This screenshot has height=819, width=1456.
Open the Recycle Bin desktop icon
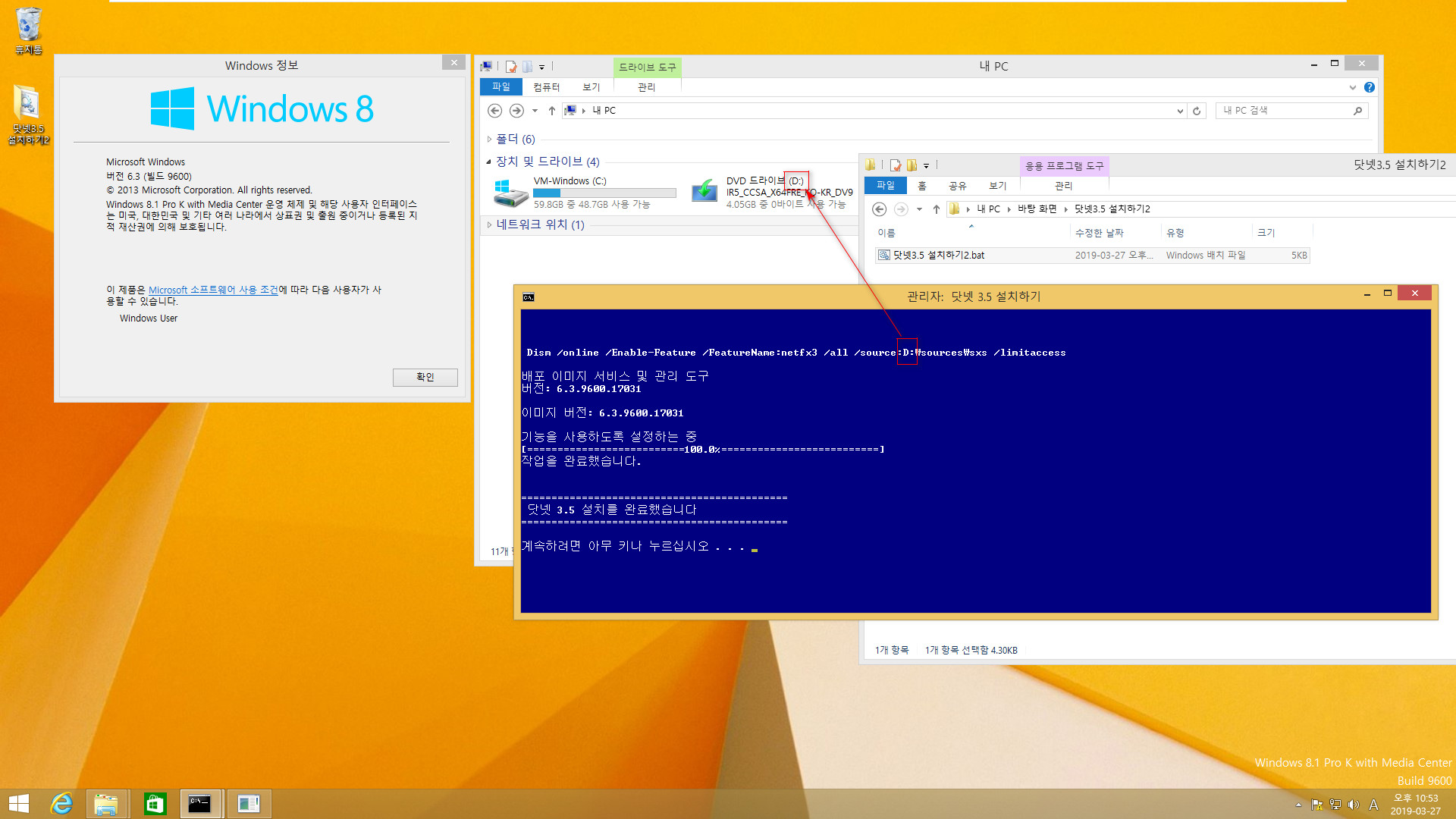pyautogui.click(x=29, y=30)
